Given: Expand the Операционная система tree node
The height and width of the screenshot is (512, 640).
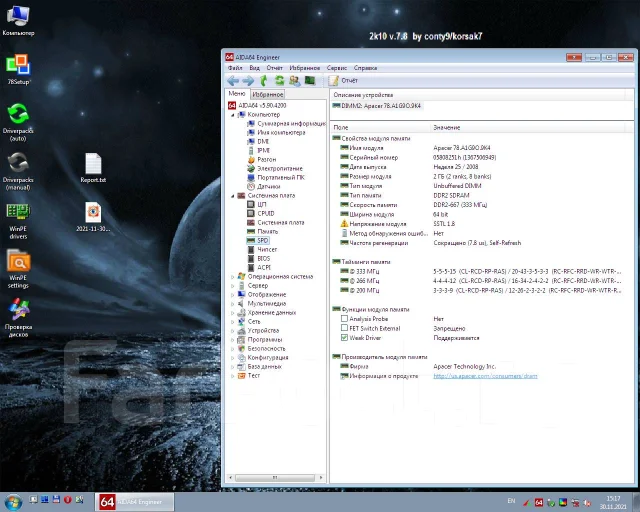Looking at the screenshot, I should click(233, 277).
